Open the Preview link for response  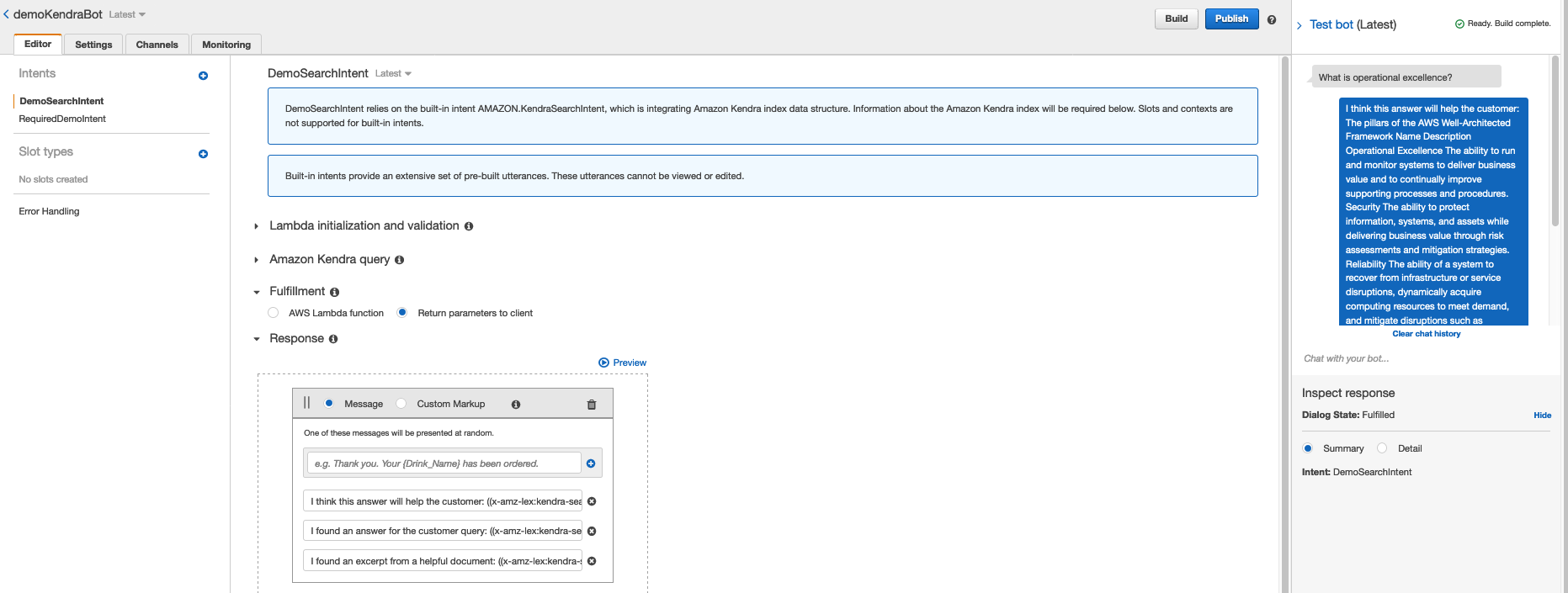(630, 363)
